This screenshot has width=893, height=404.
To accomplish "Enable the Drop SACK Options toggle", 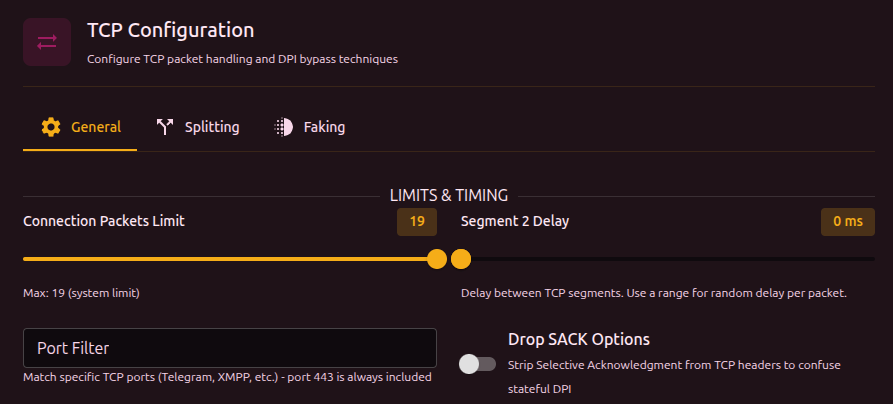I will tap(477, 364).
